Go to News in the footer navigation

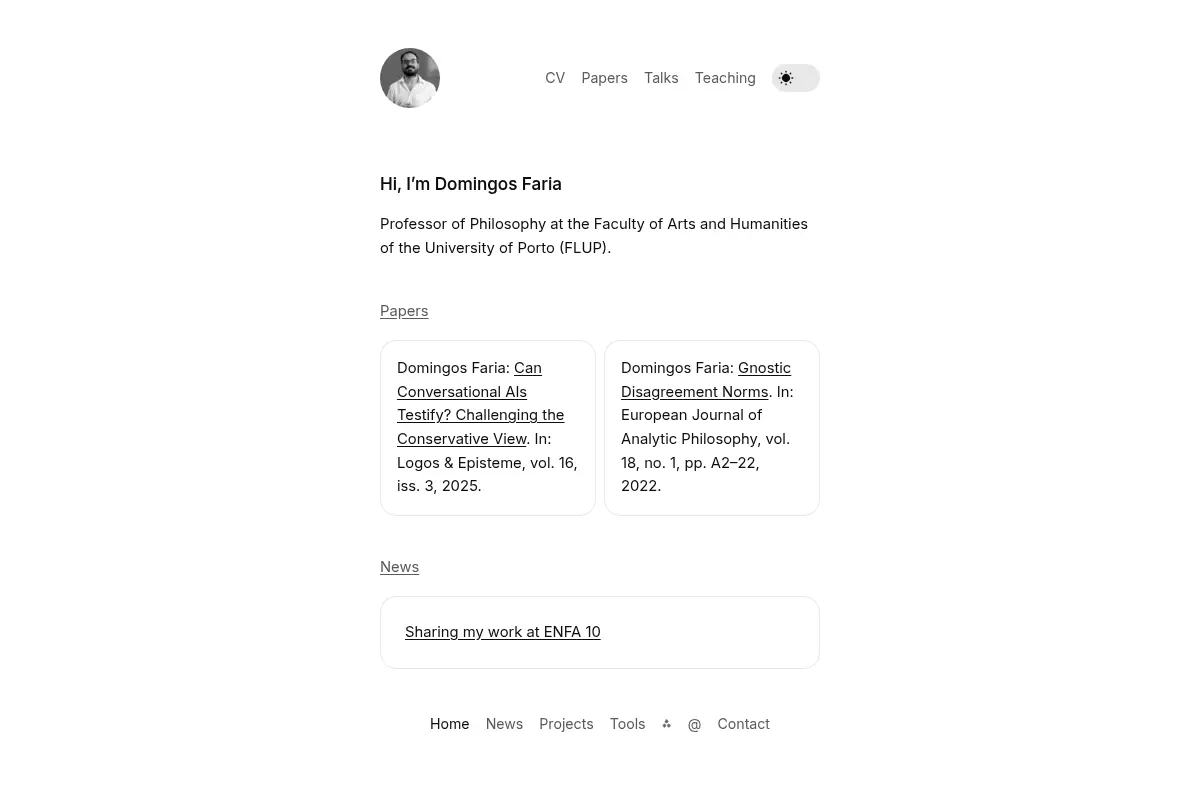(x=504, y=724)
